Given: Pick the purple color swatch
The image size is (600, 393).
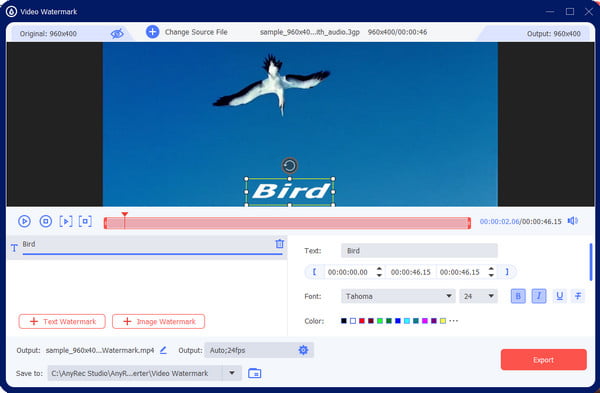Looking at the screenshot, I should (434, 321).
